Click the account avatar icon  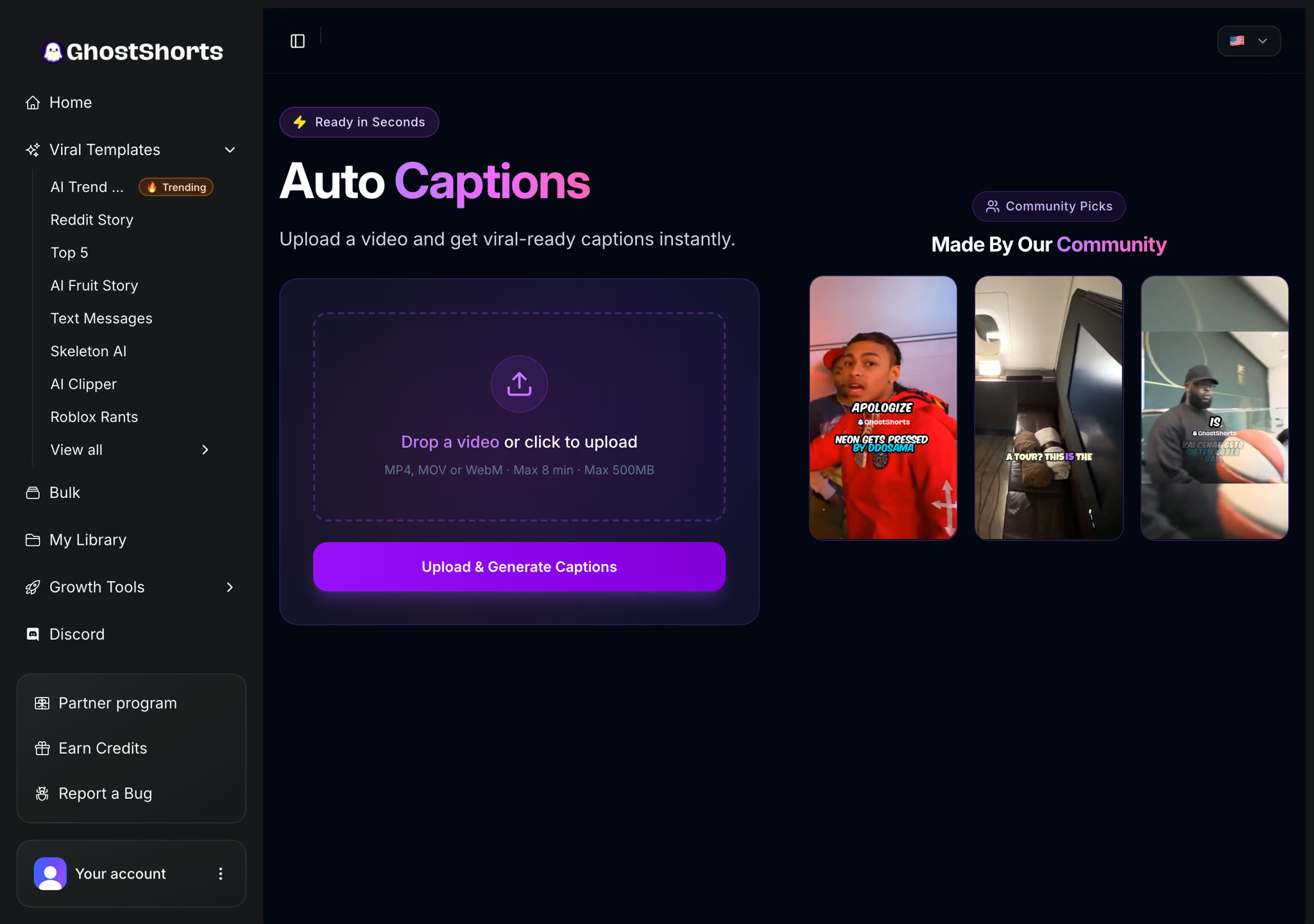click(50, 874)
